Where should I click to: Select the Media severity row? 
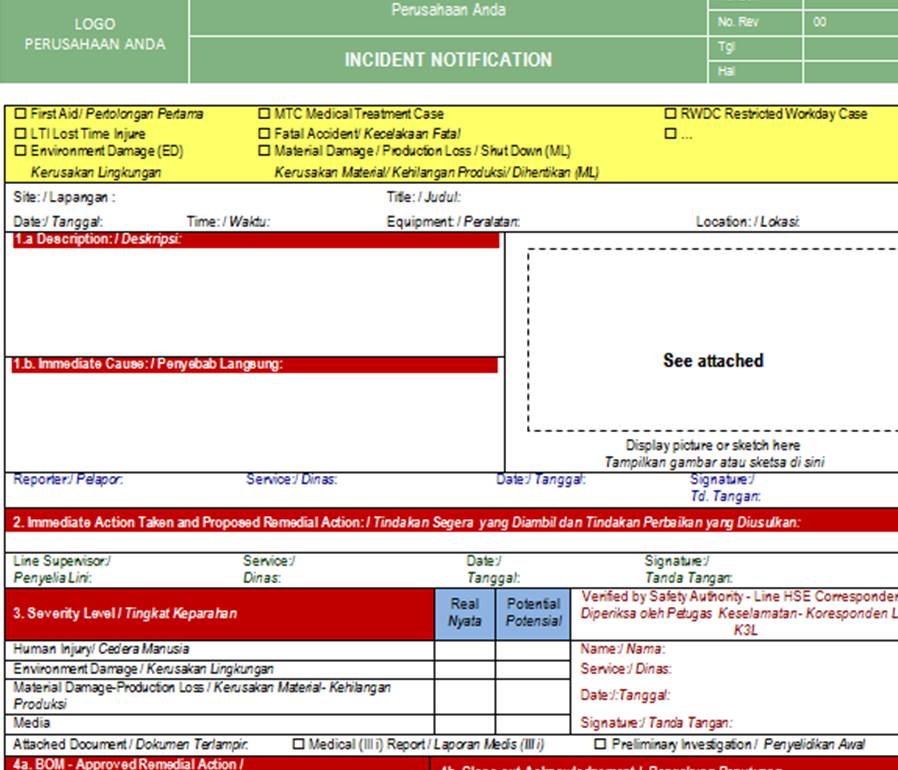click(x=219, y=723)
